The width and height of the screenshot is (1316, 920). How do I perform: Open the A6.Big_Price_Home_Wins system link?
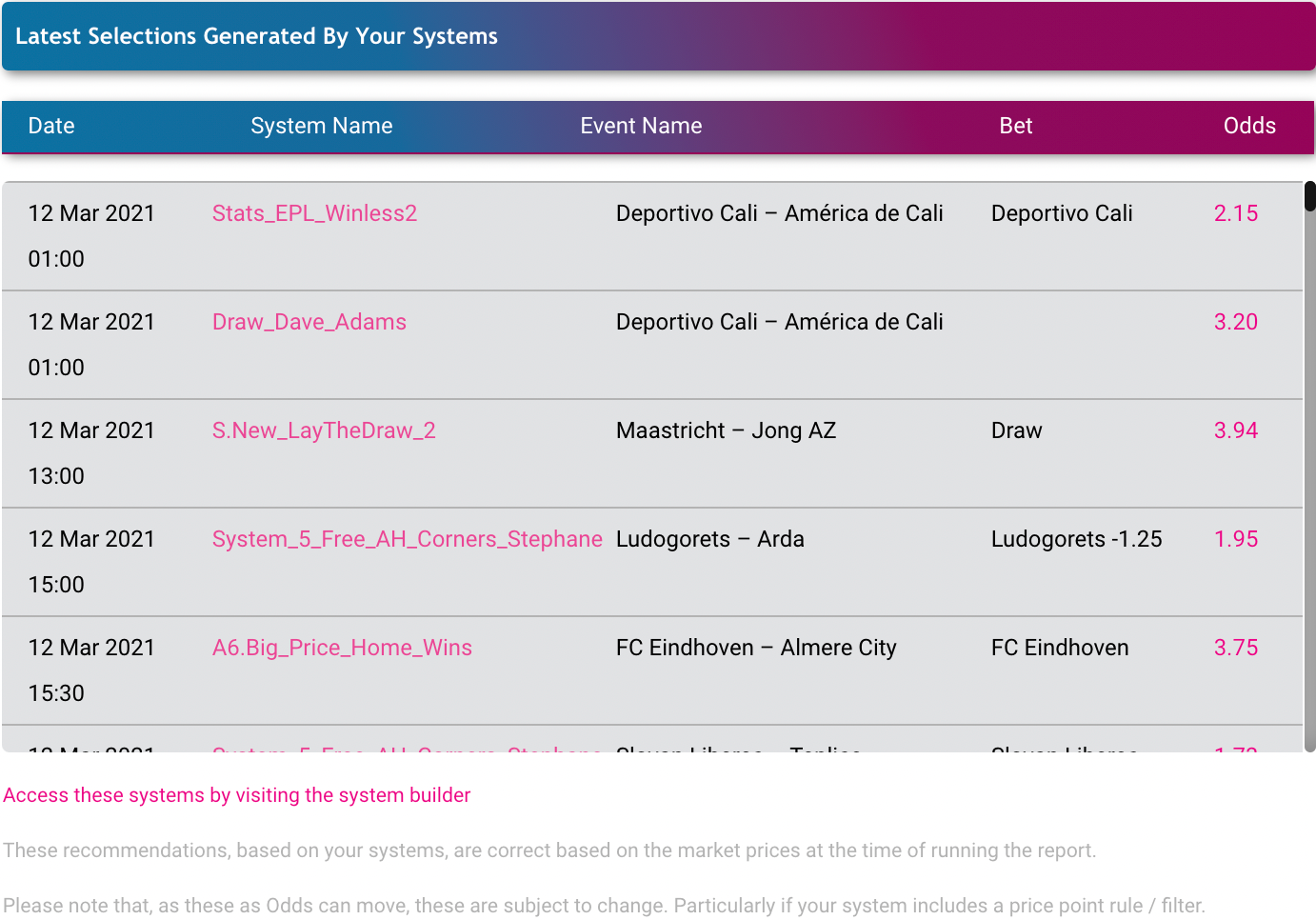click(342, 648)
